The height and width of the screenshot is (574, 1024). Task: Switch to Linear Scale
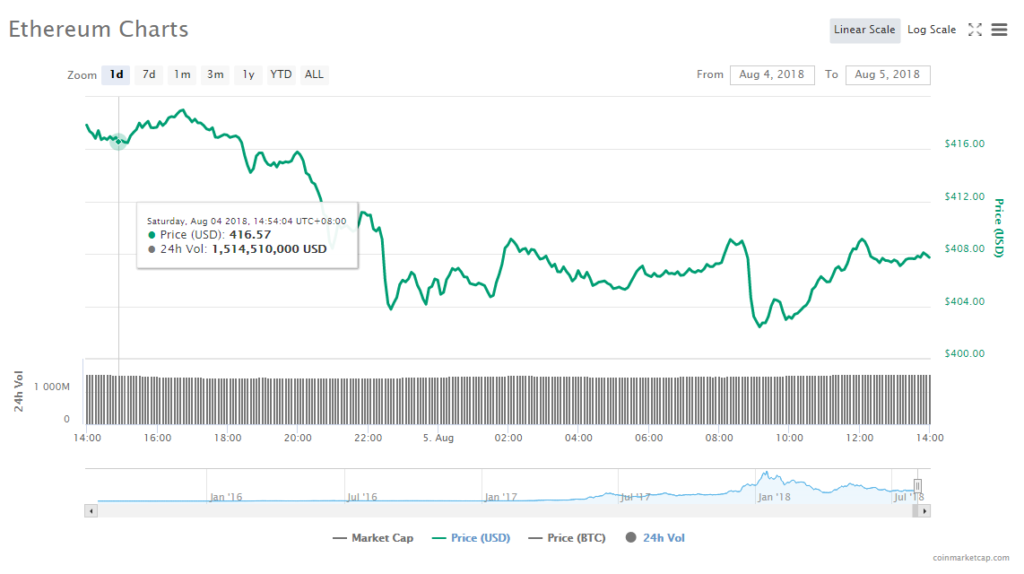pos(864,30)
